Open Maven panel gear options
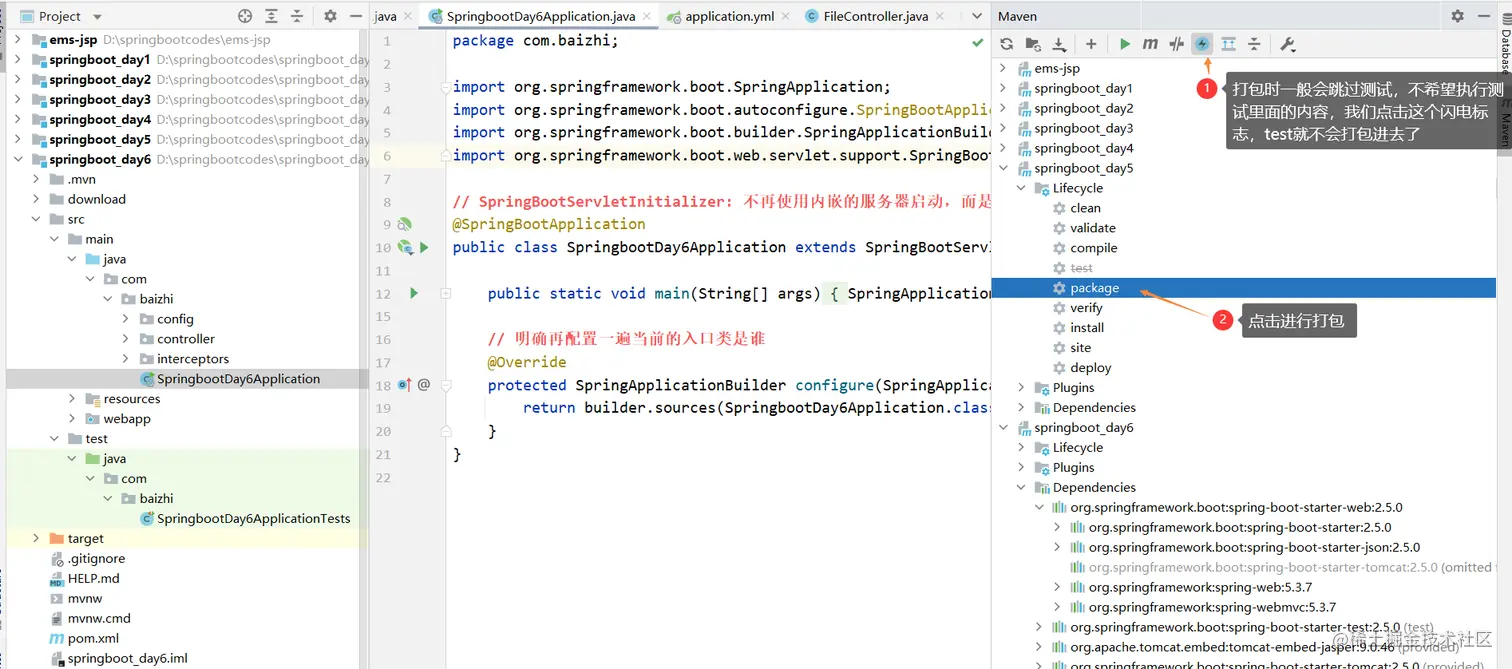The image size is (1512, 669). point(1458,16)
